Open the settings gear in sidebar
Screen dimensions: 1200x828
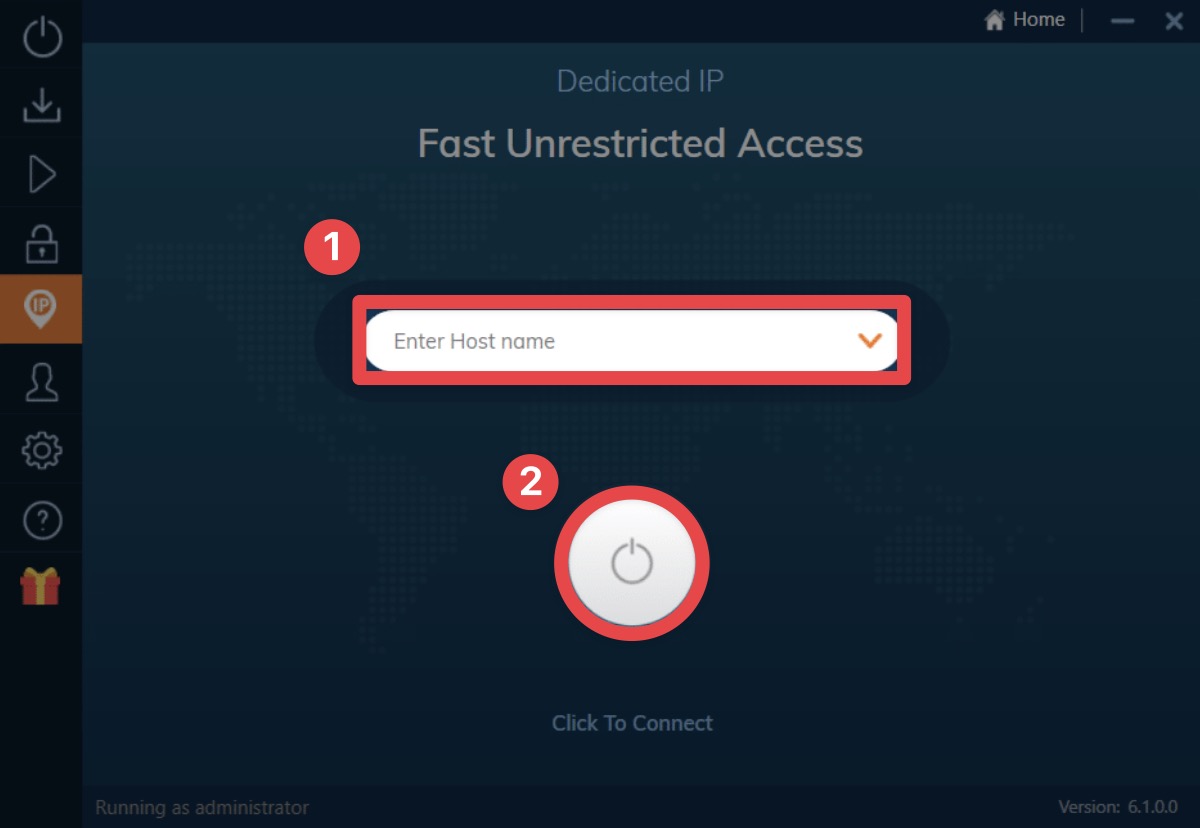pyautogui.click(x=42, y=451)
